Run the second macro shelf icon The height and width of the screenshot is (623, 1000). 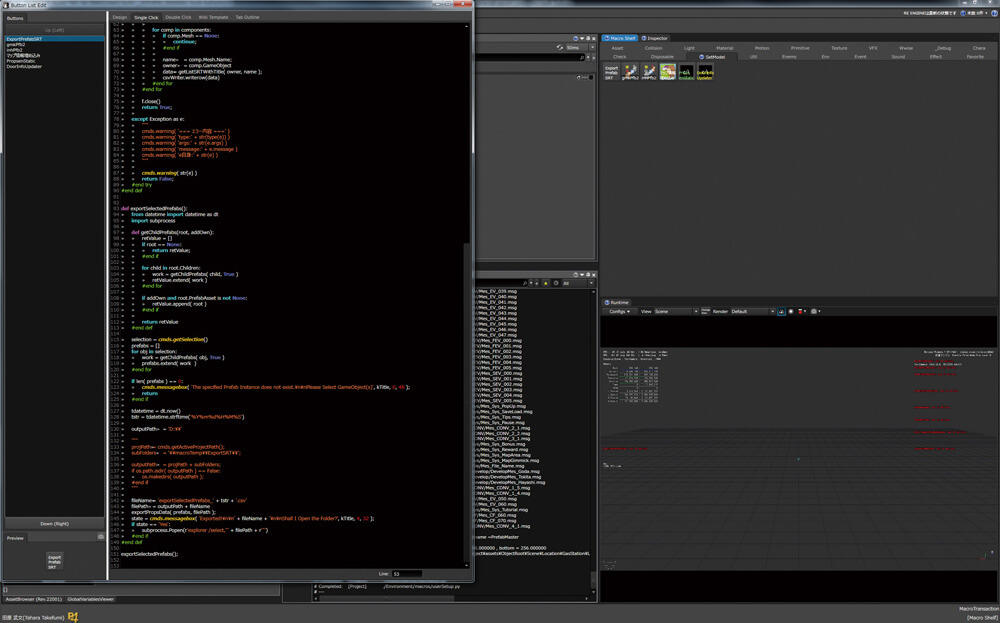click(632, 72)
